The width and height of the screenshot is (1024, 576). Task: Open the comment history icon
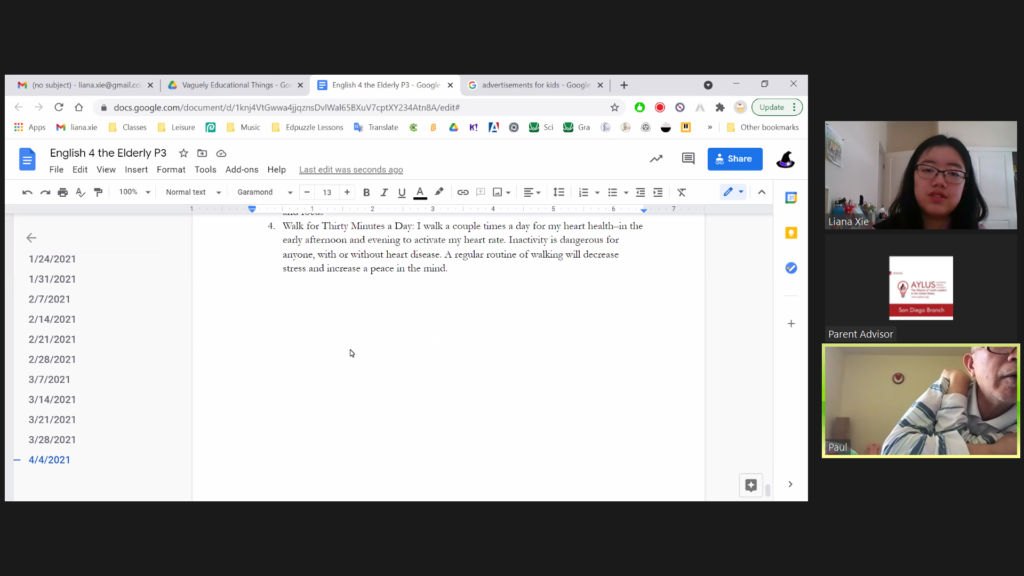tap(688, 159)
